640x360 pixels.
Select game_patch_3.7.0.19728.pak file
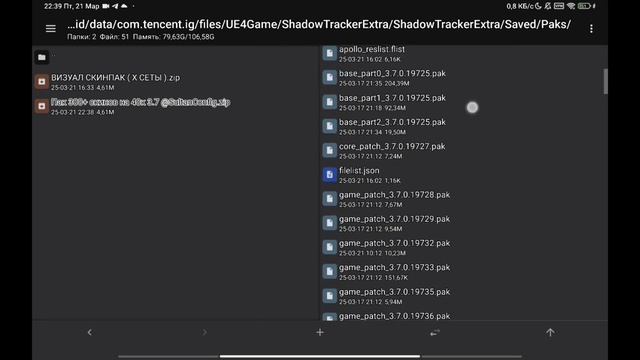(x=461, y=199)
